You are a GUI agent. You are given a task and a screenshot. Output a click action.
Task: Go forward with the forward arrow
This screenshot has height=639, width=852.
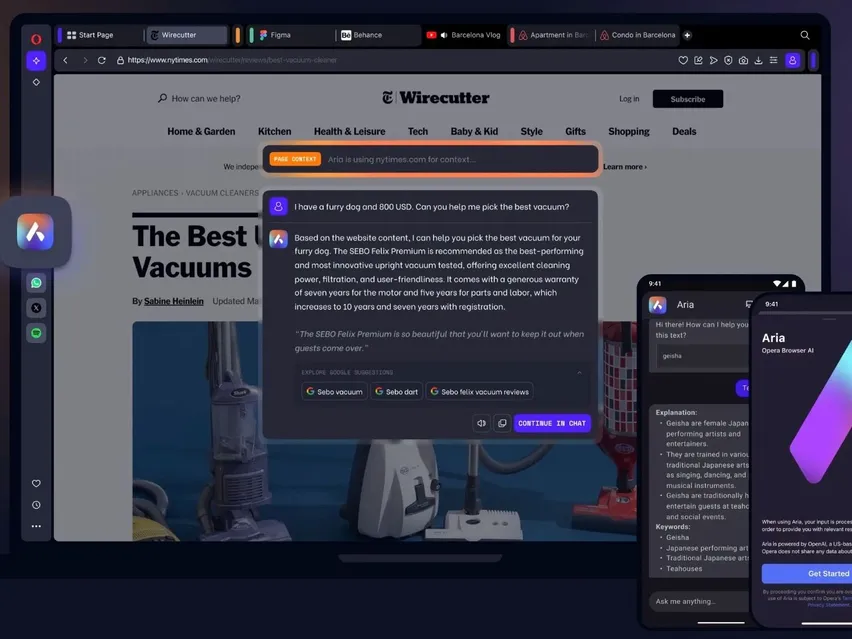85,60
